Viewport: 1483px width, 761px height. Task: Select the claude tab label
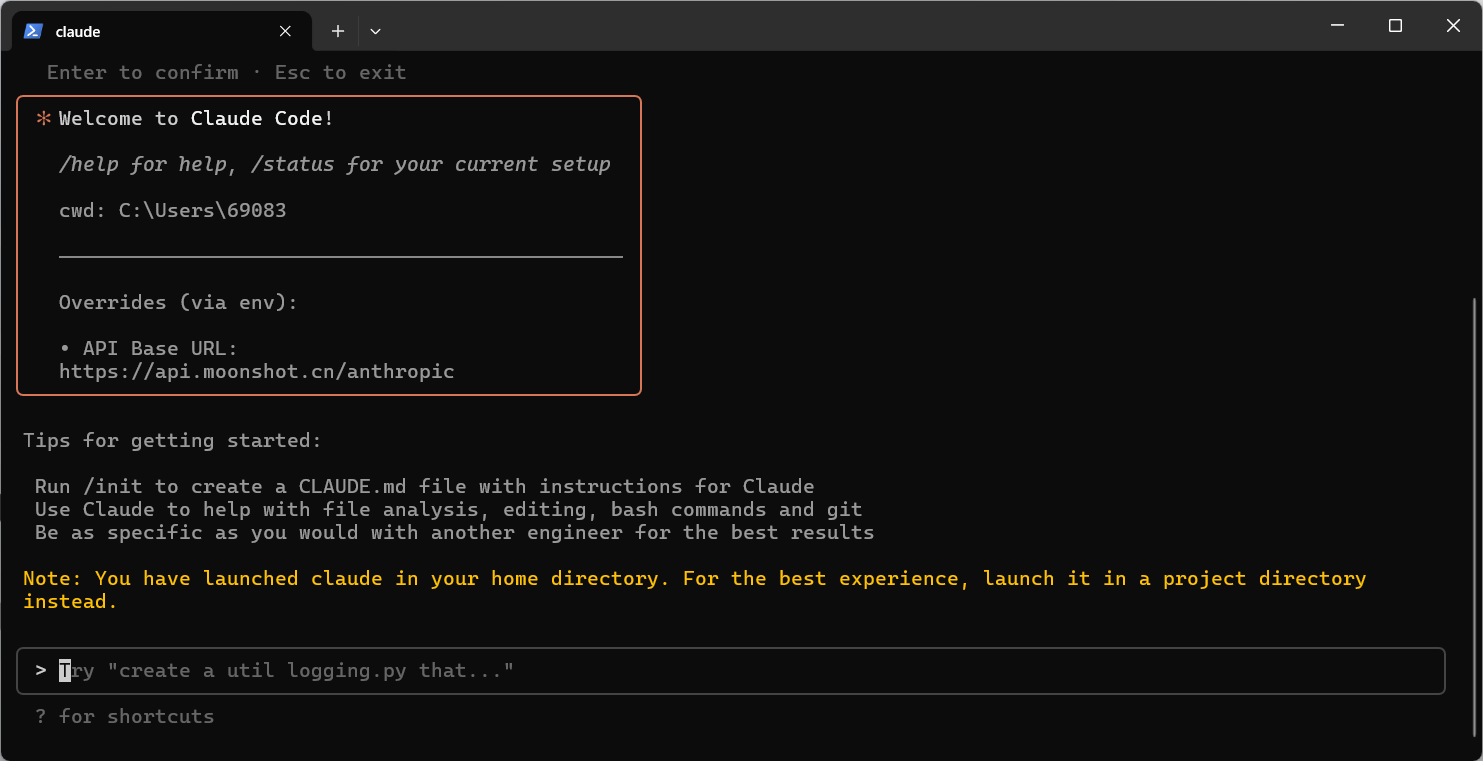click(78, 31)
